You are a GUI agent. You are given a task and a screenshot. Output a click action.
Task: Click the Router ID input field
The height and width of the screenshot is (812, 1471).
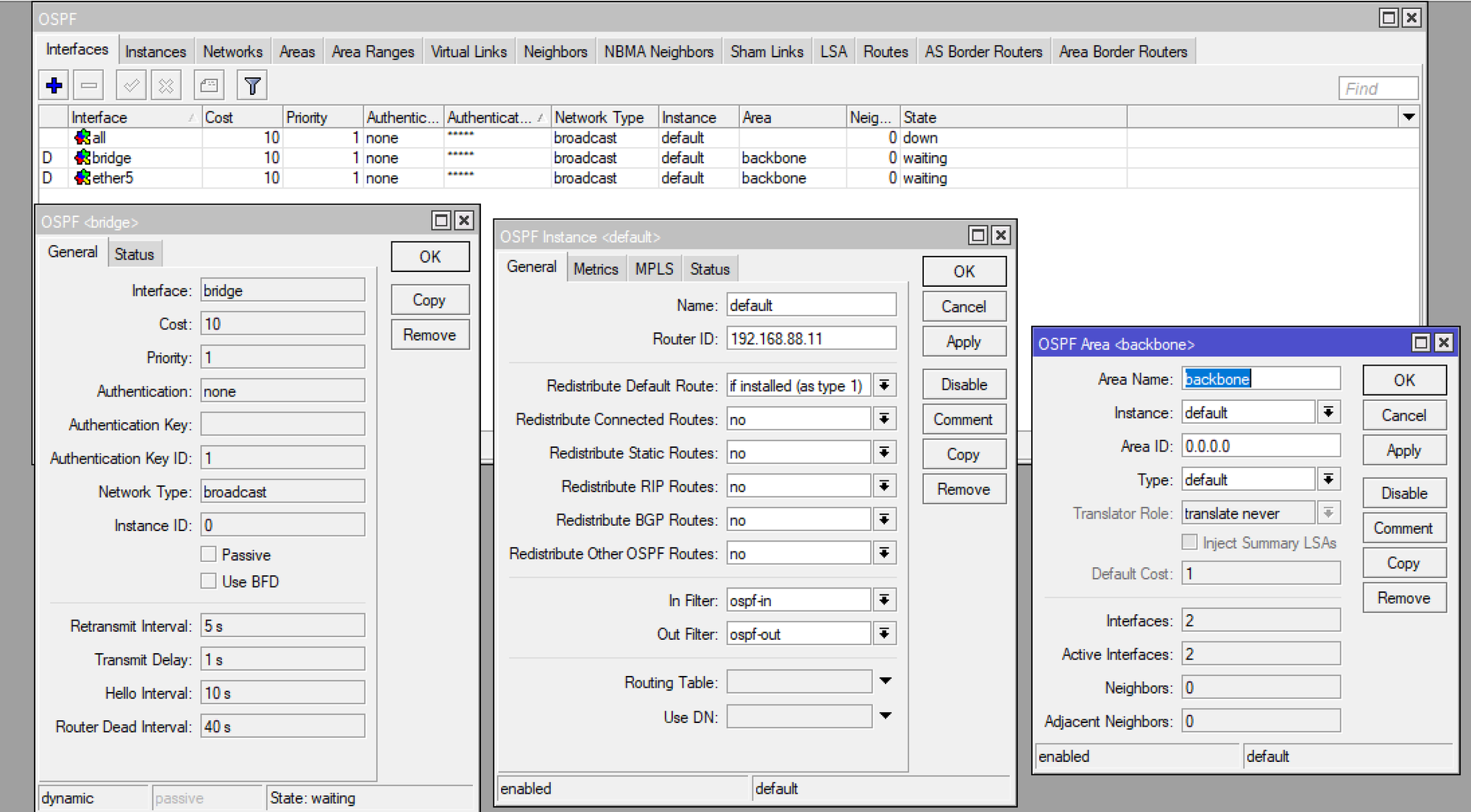811,339
